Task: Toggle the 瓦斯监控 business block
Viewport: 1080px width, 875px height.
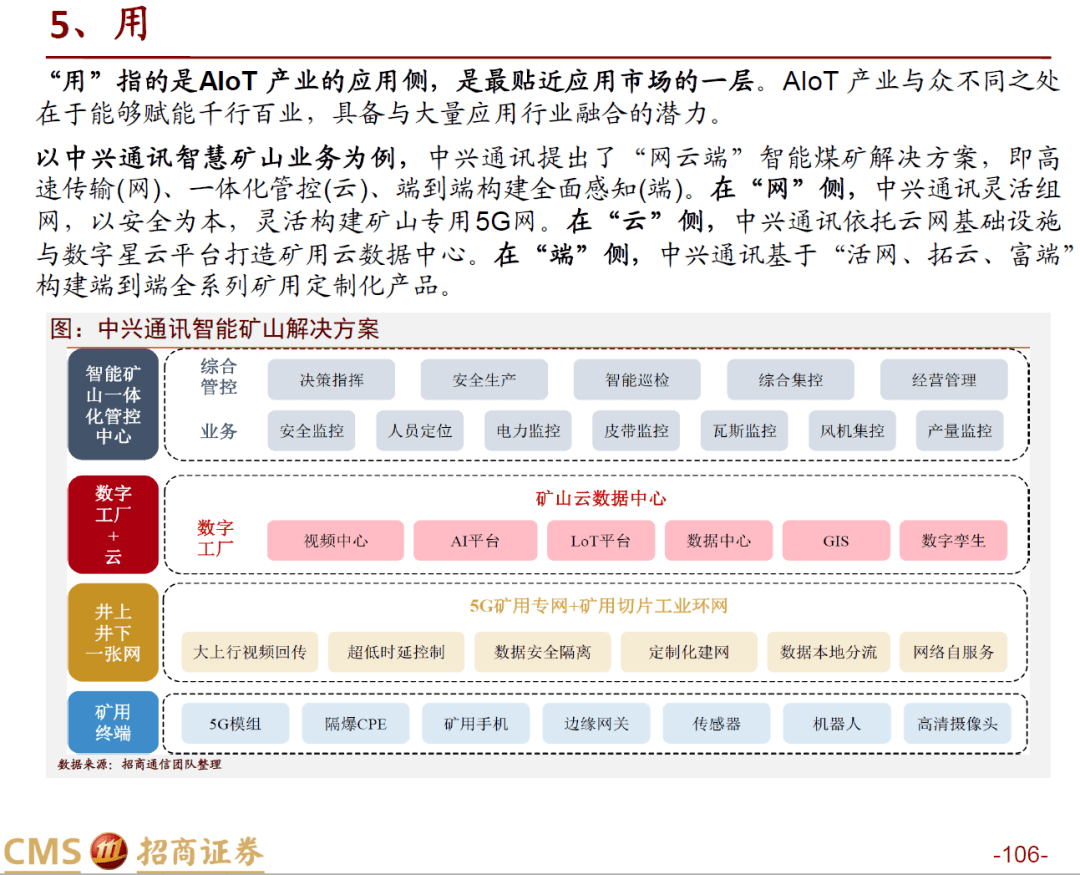Action: pos(743,430)
